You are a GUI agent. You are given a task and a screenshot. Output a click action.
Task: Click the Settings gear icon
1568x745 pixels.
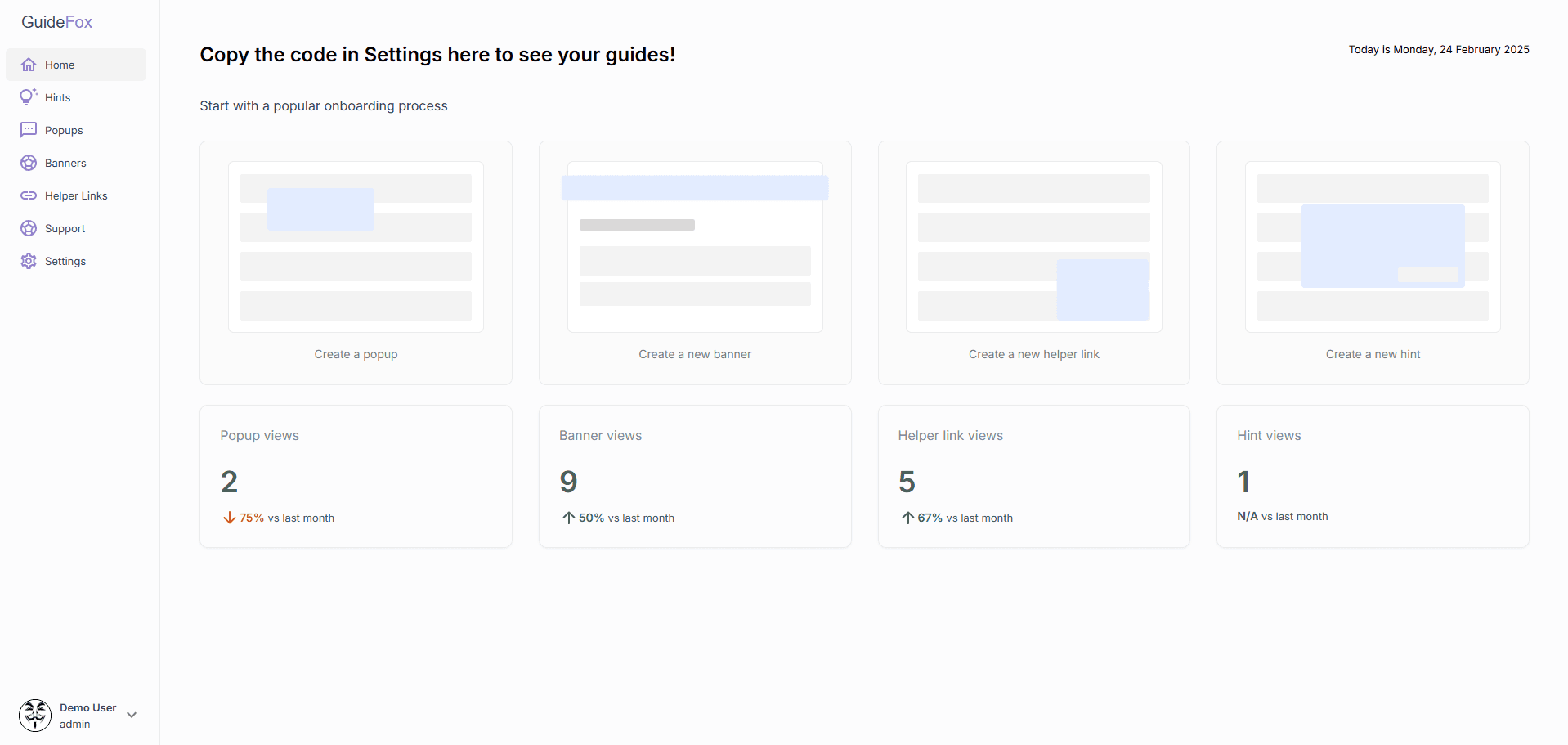[29, 261]
